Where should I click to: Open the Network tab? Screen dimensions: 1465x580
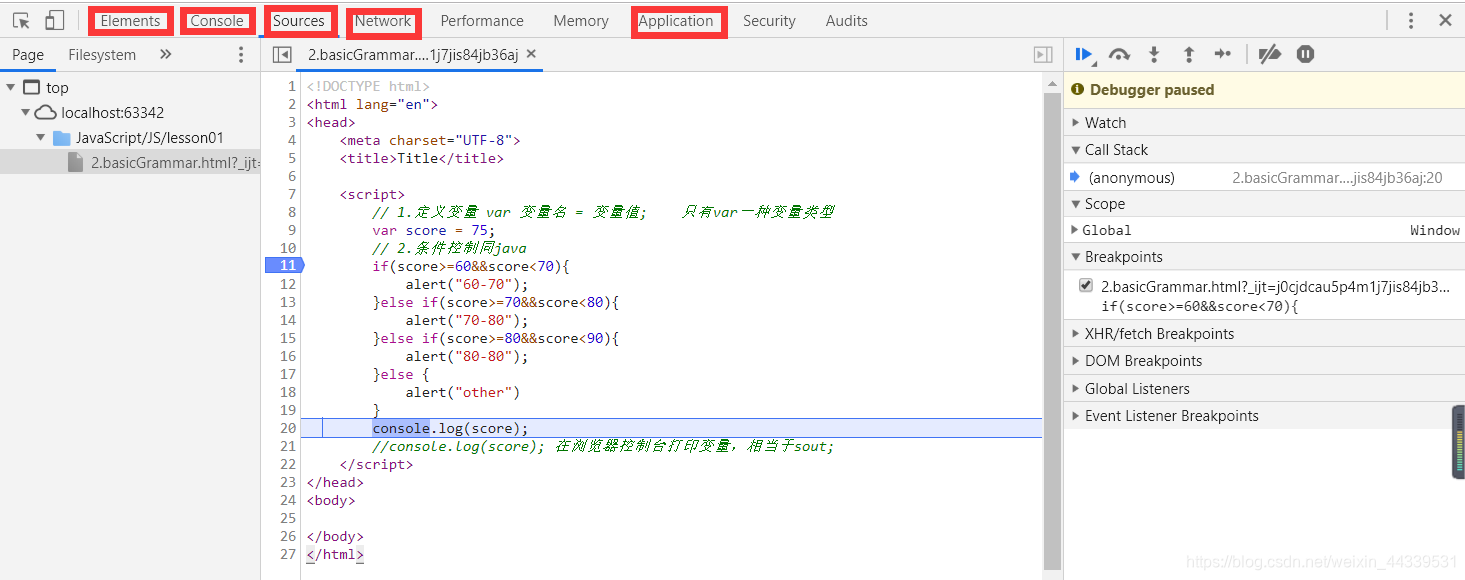click(x=383, y=21)
